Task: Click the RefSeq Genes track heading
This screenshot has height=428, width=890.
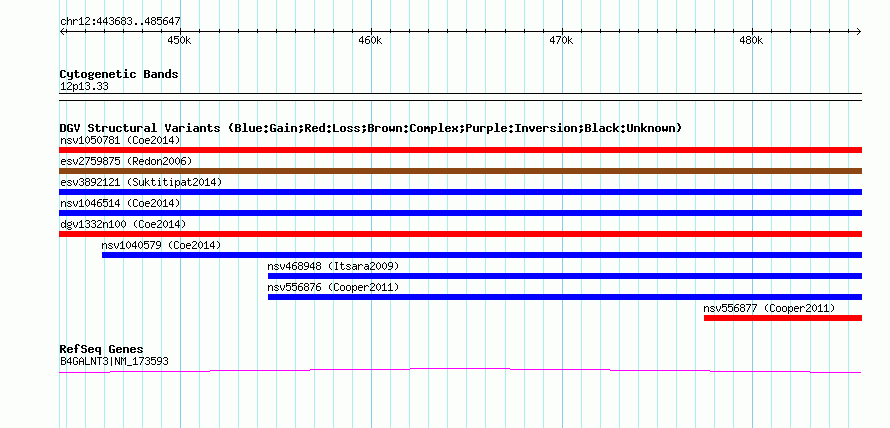Action: coord(102,349)
